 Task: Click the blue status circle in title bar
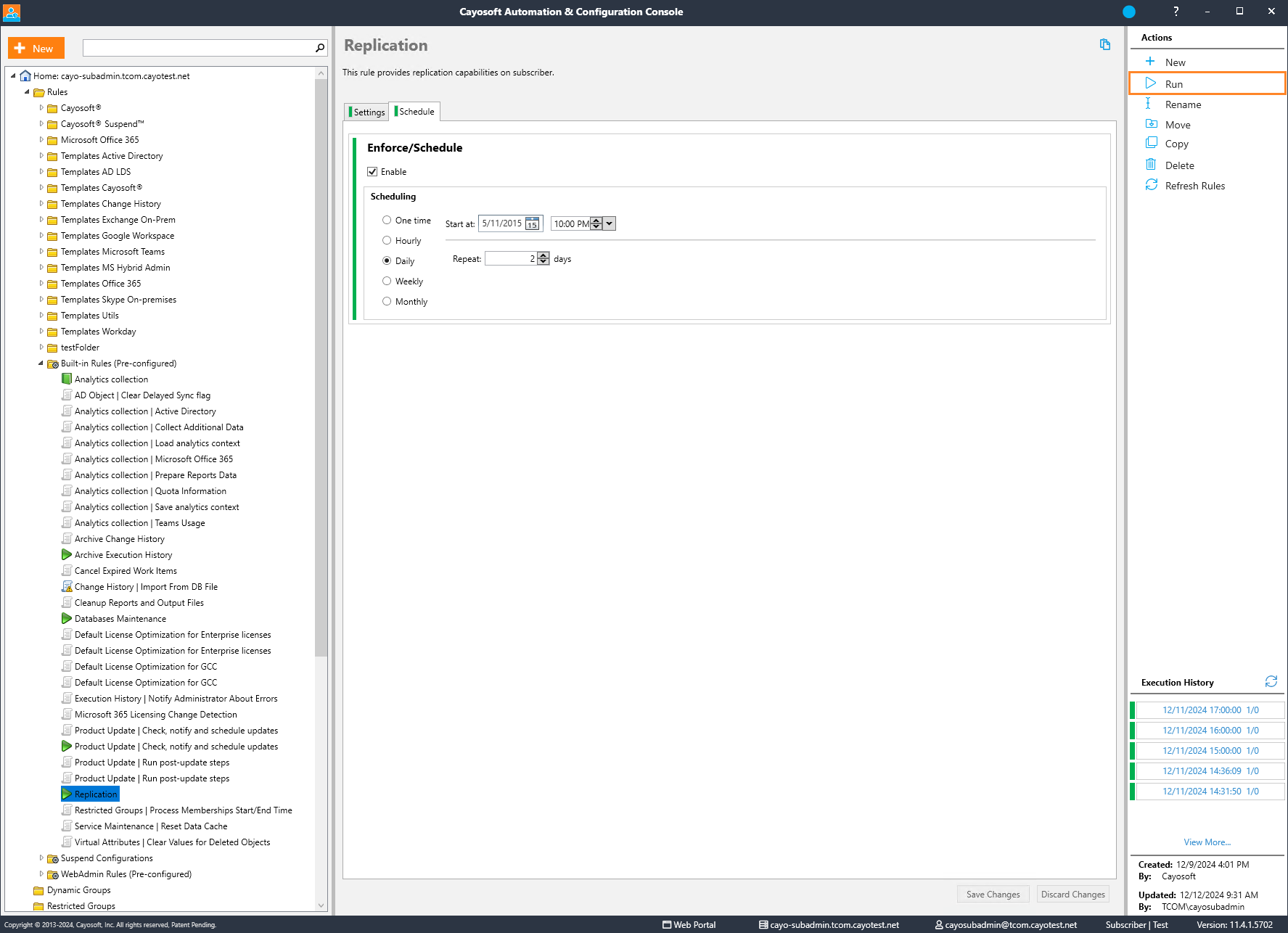tap(1128, 12)
